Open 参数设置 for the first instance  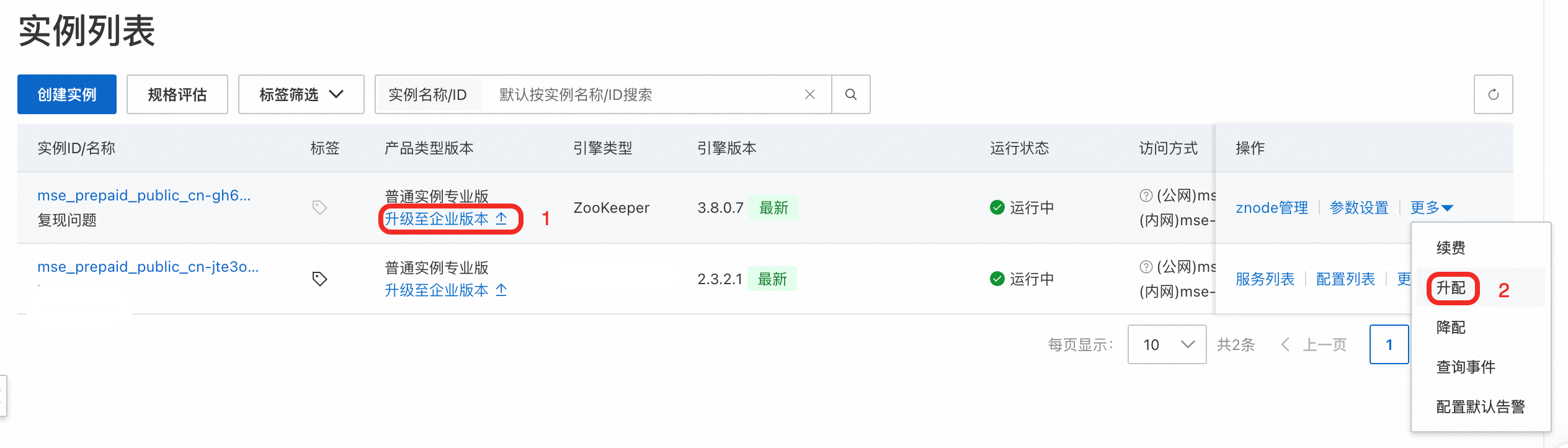tap(1359, 208)
